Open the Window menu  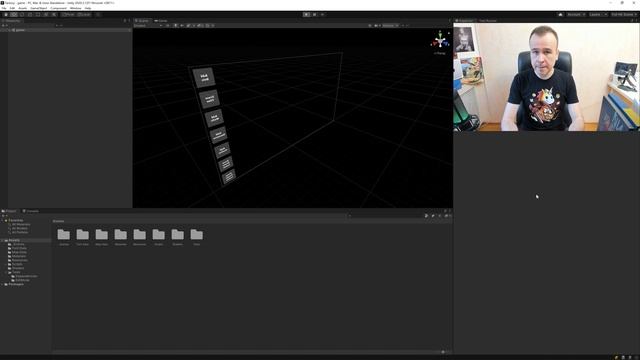point(76,8)
